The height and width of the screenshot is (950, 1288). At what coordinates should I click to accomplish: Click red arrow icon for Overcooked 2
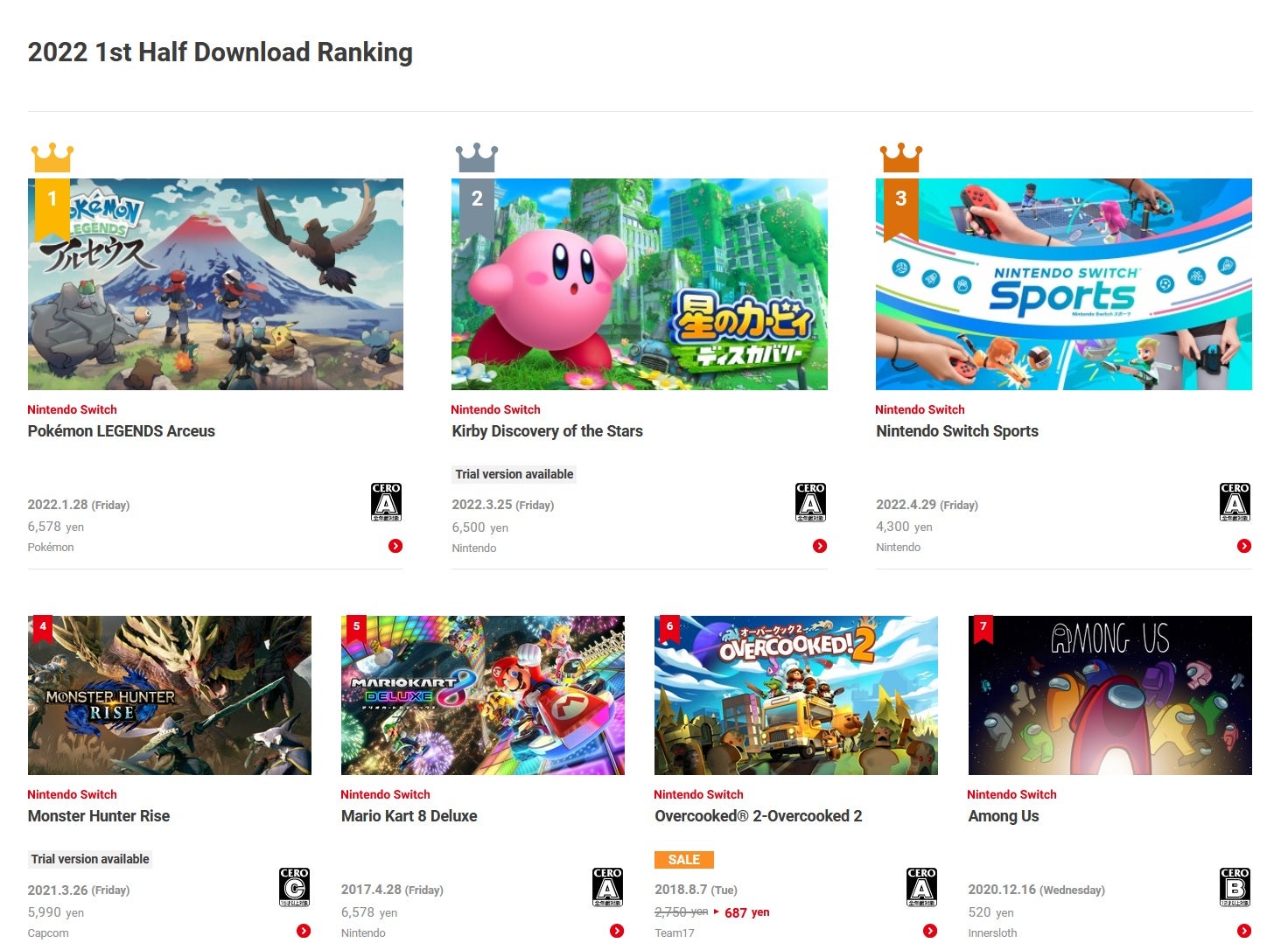pyautogui.click(x=930, y=931)
